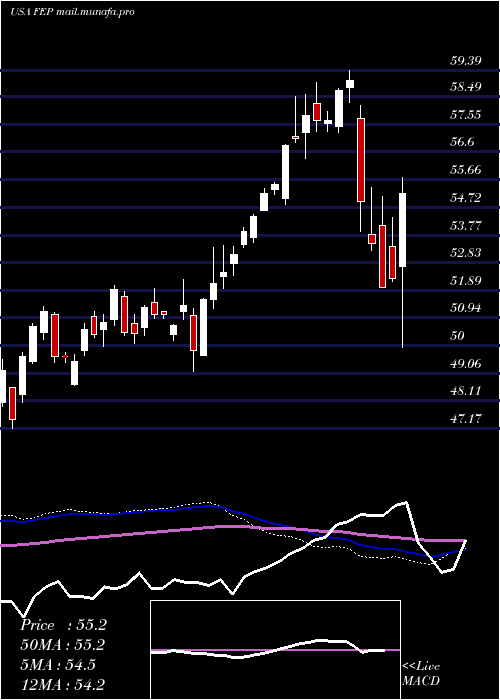Viewport: 500px width, 700px height.
Task: Click the 55.66 price axis label
Action: click(x=465, y=170)
